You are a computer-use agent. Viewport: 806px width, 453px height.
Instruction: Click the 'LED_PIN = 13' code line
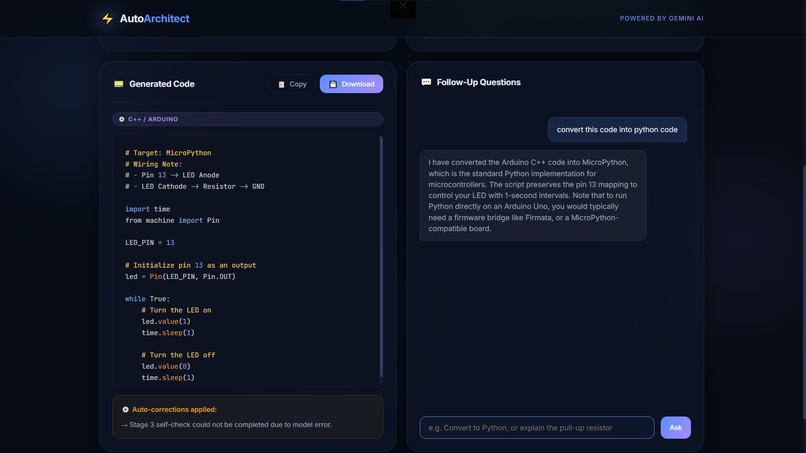tap(150, 243)
